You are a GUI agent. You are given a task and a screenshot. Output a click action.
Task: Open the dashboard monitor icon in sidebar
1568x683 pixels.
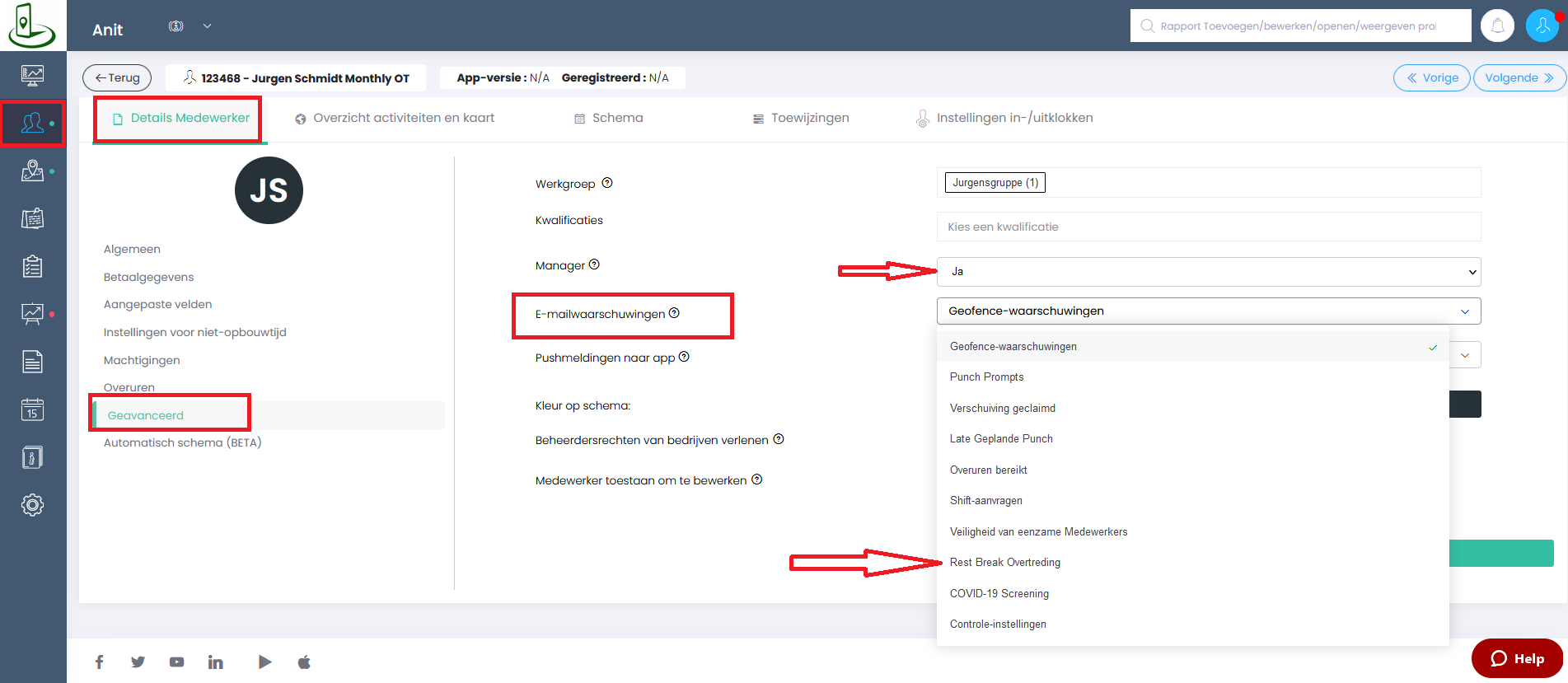pos(32,76)
